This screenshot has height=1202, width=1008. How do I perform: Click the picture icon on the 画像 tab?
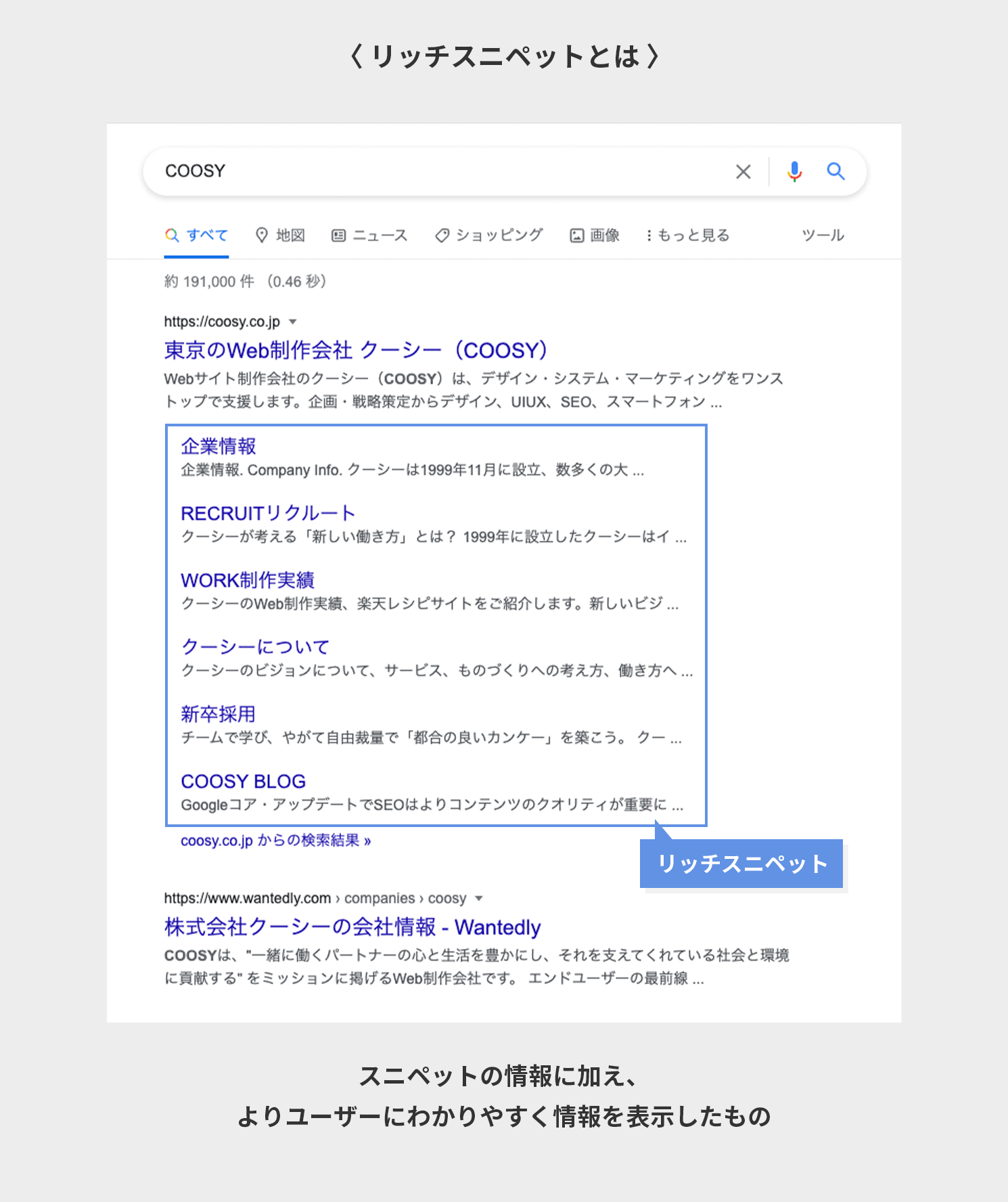(x=577, y=236)
